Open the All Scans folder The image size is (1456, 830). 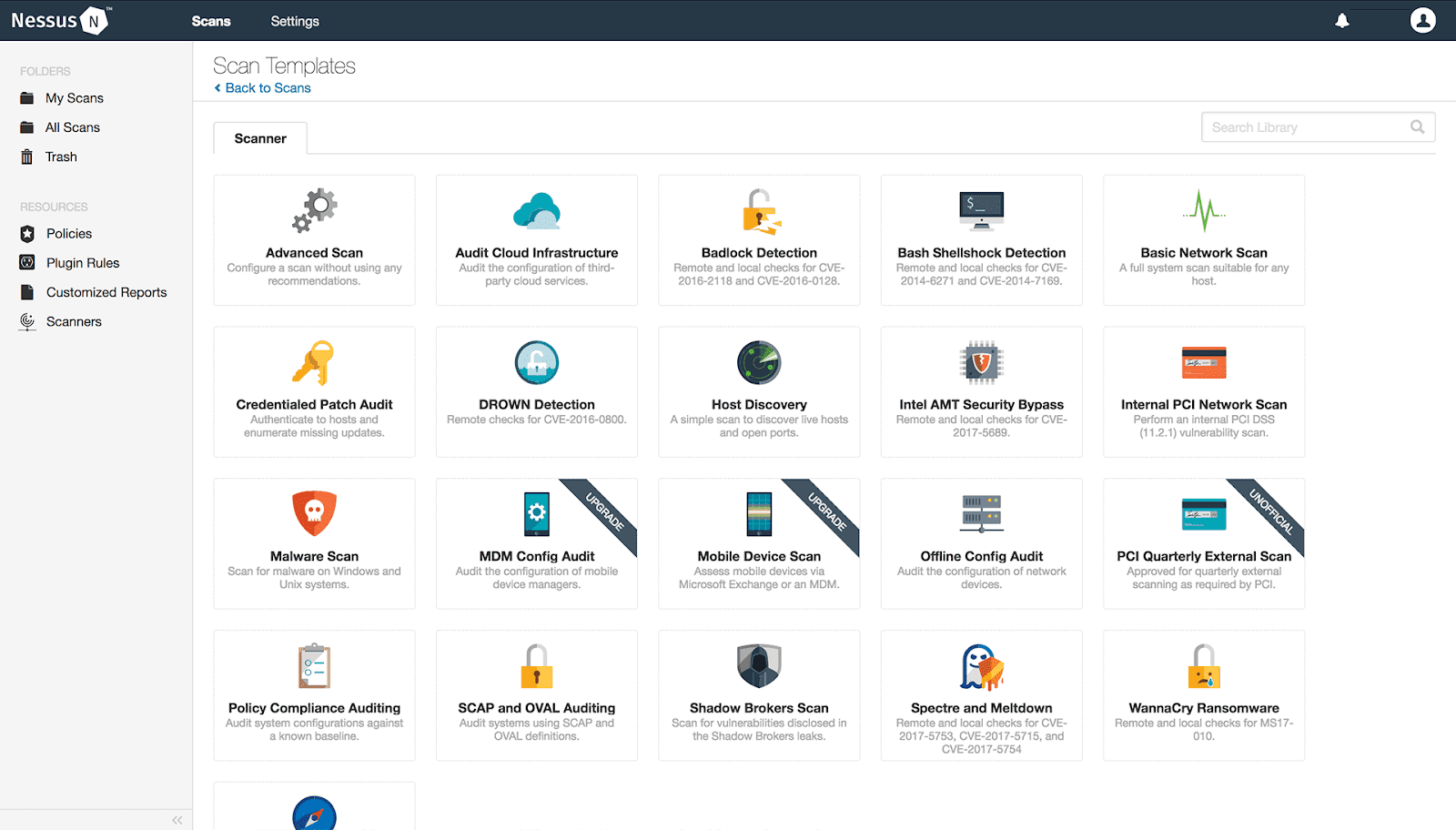pyautogui.click(x=72, y=127)
